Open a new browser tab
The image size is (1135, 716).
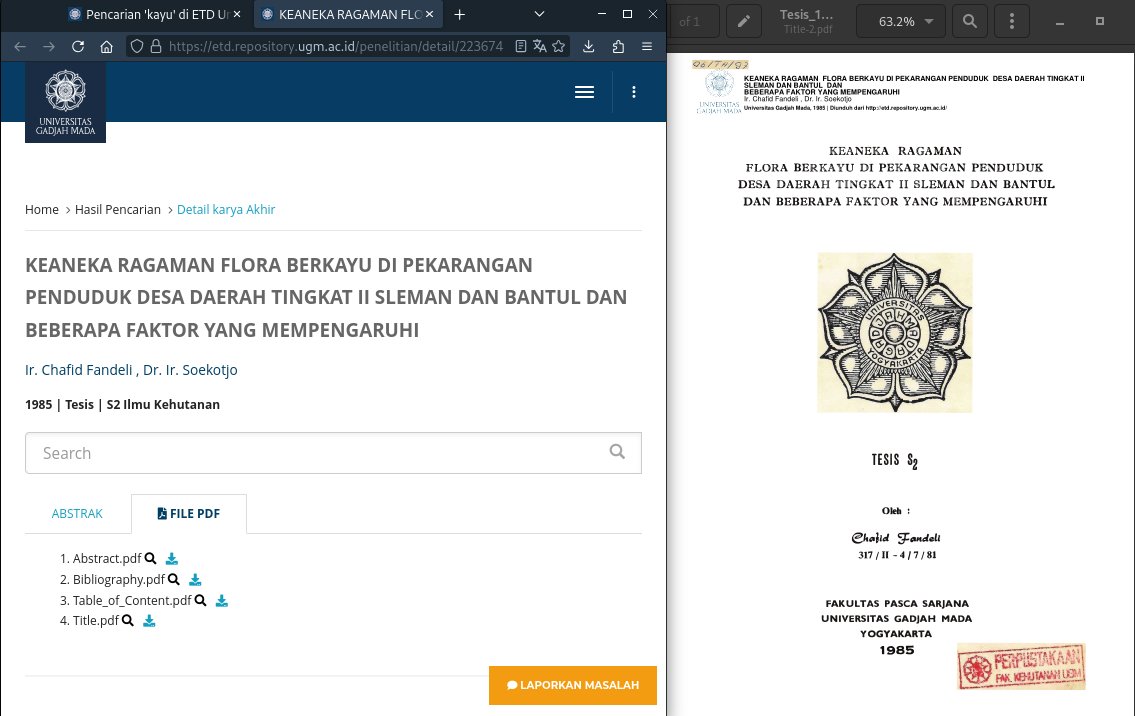pos(459,14)
